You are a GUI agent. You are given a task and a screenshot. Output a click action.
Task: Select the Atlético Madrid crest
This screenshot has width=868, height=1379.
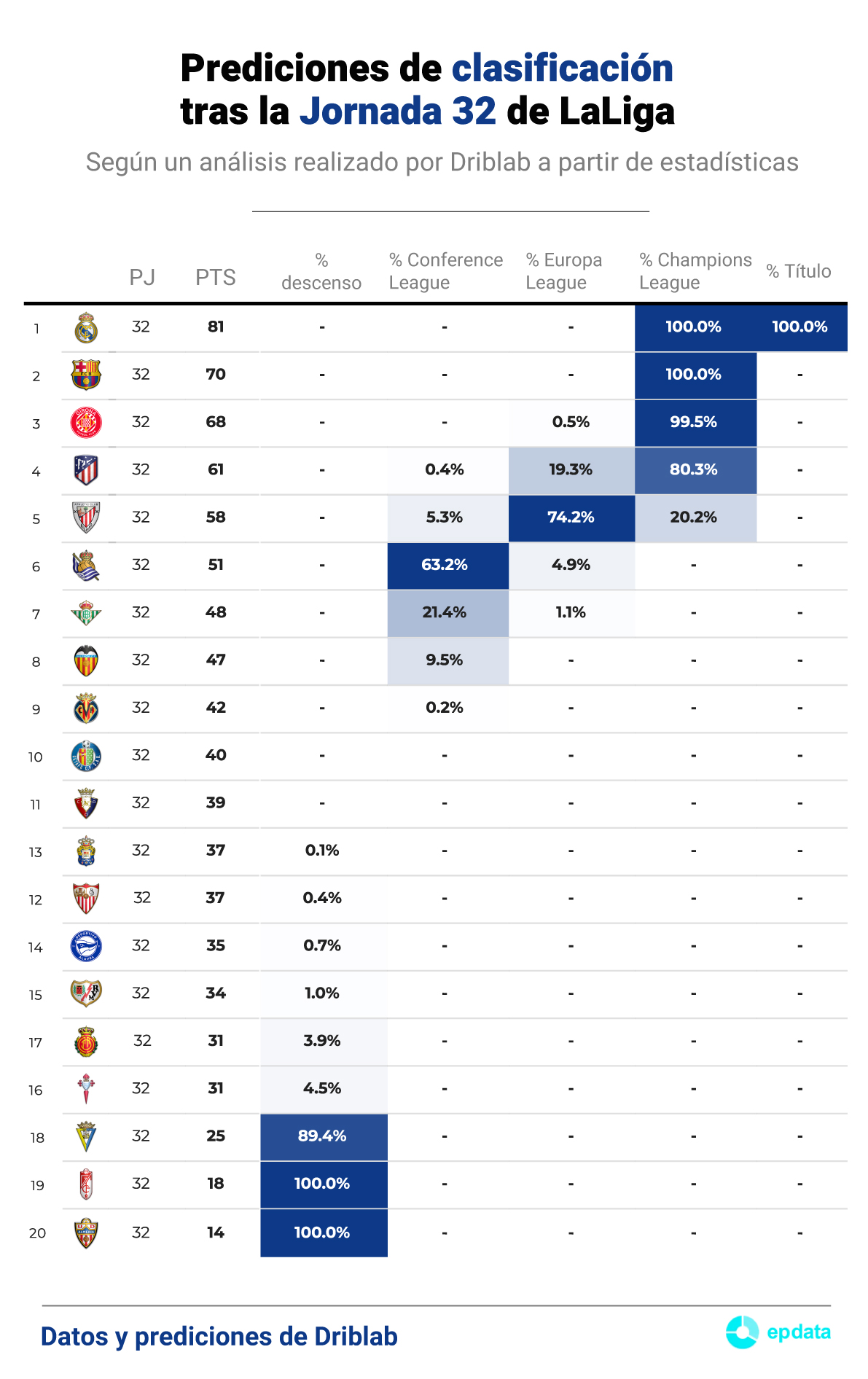pos(86,470)
